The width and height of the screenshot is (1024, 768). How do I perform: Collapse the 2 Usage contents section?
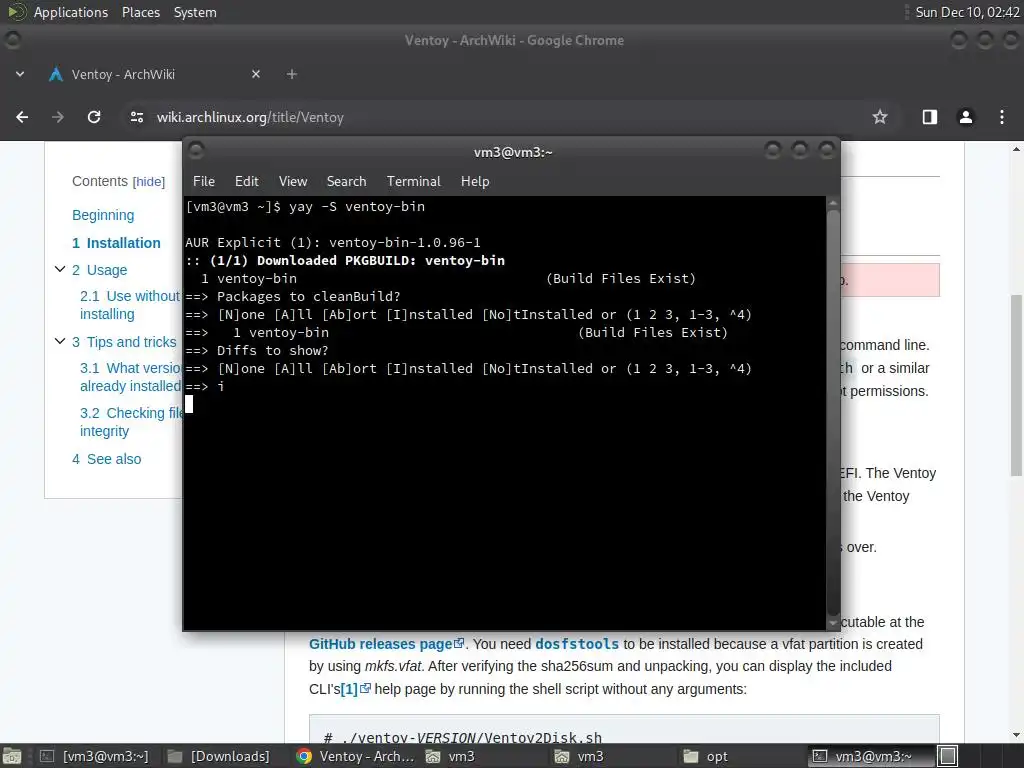pyautogui.click(x=59, y=269)
